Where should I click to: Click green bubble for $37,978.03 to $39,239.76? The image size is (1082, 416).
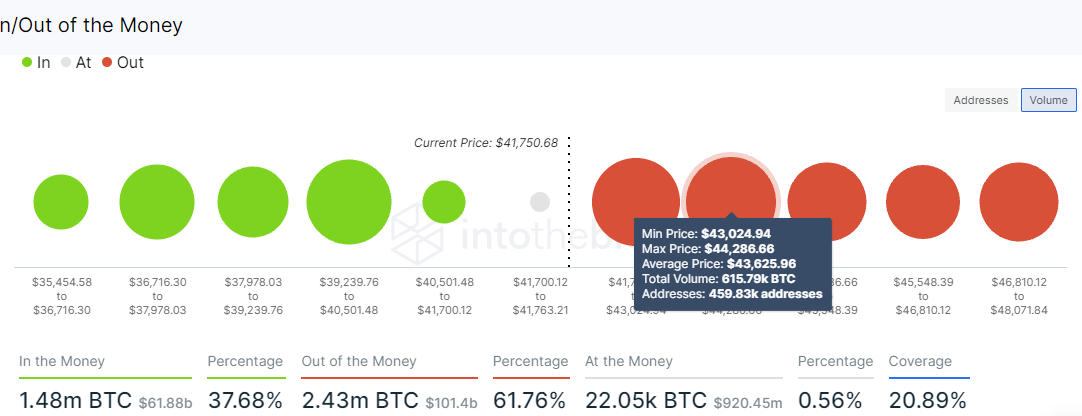(253, 202)
